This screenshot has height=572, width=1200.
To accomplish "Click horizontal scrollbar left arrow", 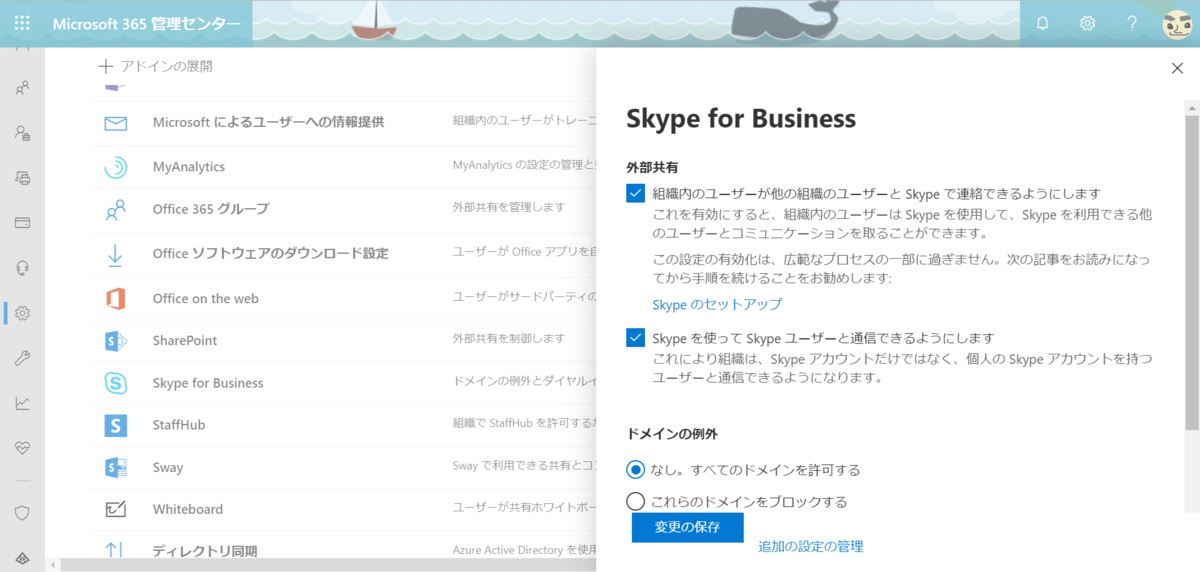I will click(x=54, y=565).
